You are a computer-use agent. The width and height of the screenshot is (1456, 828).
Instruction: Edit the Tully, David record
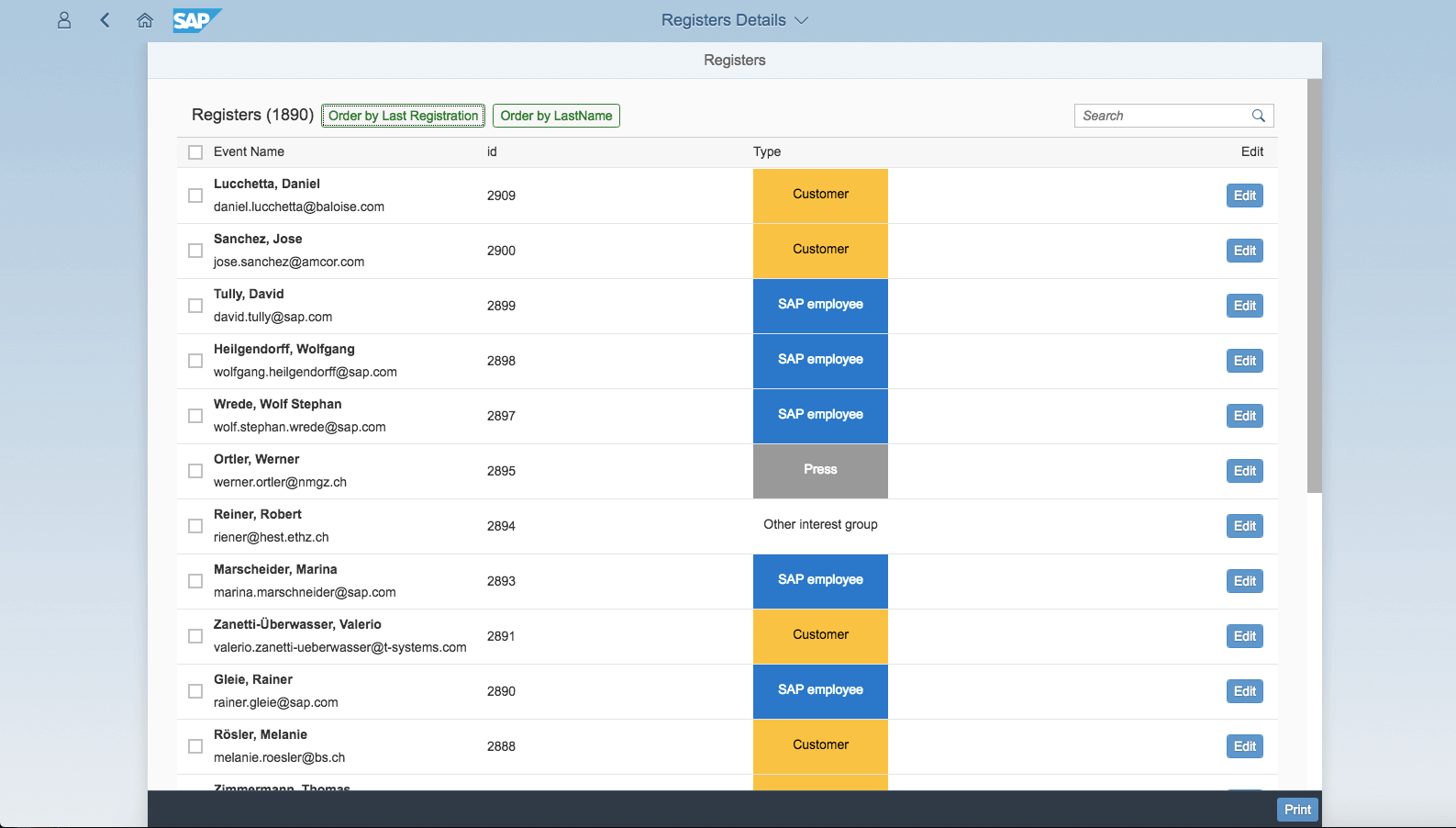(x=1245, y=306)
